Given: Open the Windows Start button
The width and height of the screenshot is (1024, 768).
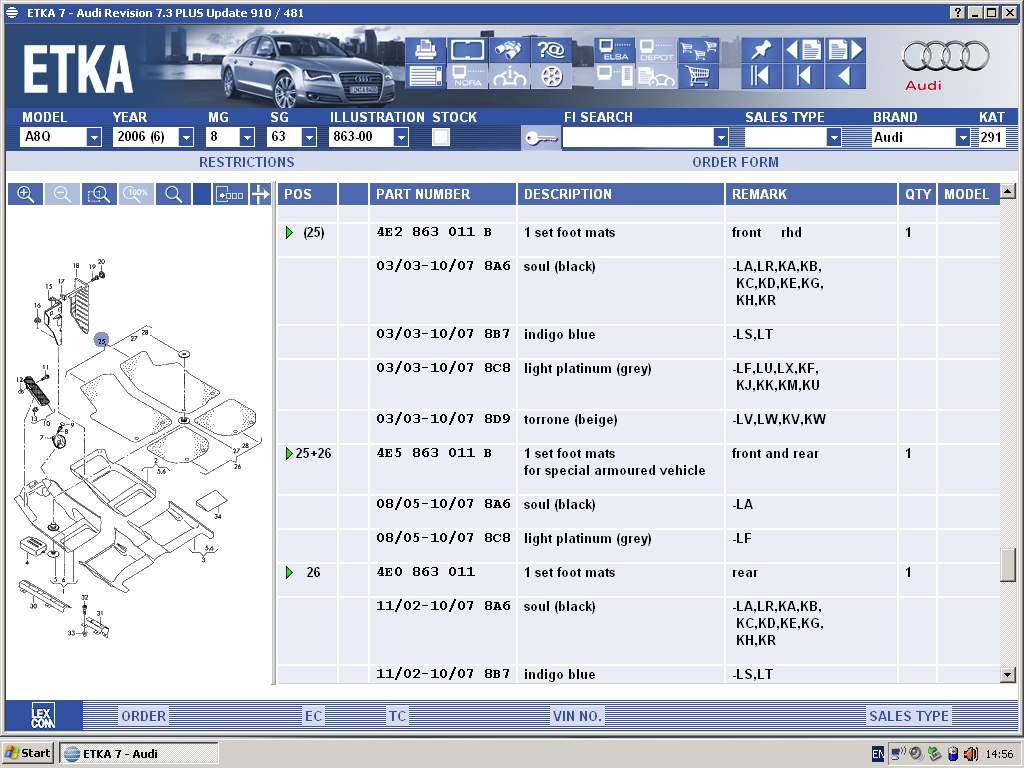Looking at the screenshot, I should point(27,753).
